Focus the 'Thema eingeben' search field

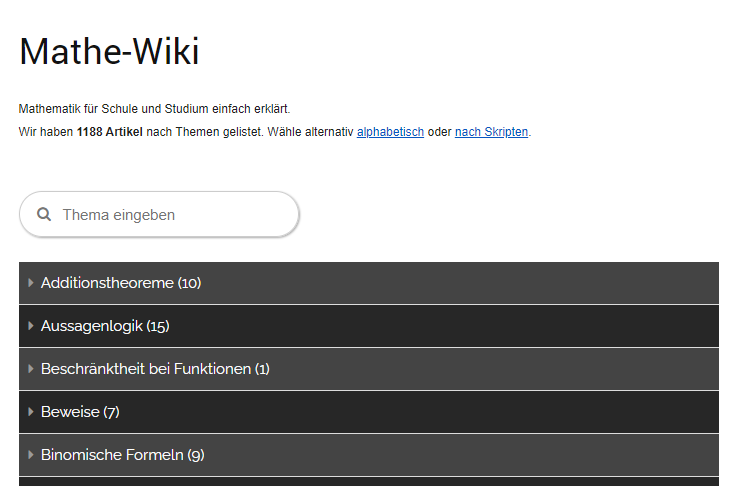point(159,214)
